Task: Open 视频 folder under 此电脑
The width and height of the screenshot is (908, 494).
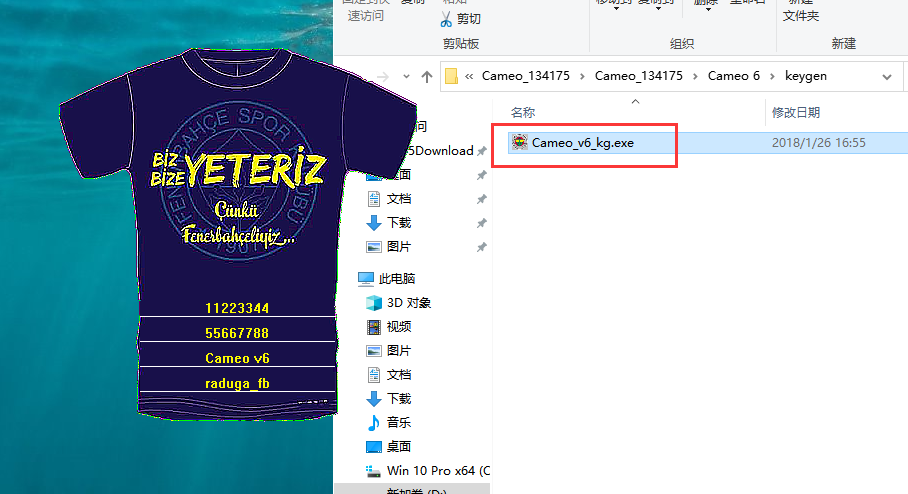Action: point(398,327)
